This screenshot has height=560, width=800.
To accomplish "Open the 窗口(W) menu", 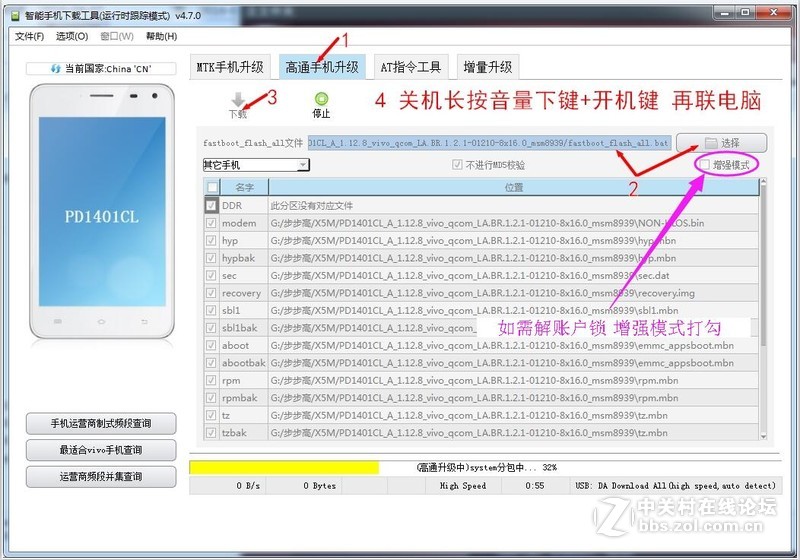I will pyautogui.click(x=117, y=36).
